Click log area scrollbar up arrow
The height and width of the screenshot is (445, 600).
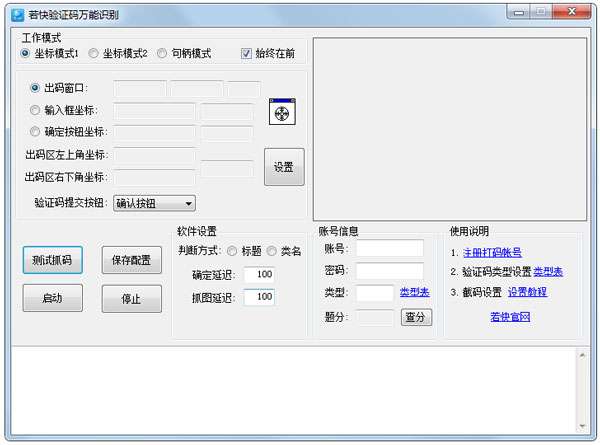coord(582,355)
